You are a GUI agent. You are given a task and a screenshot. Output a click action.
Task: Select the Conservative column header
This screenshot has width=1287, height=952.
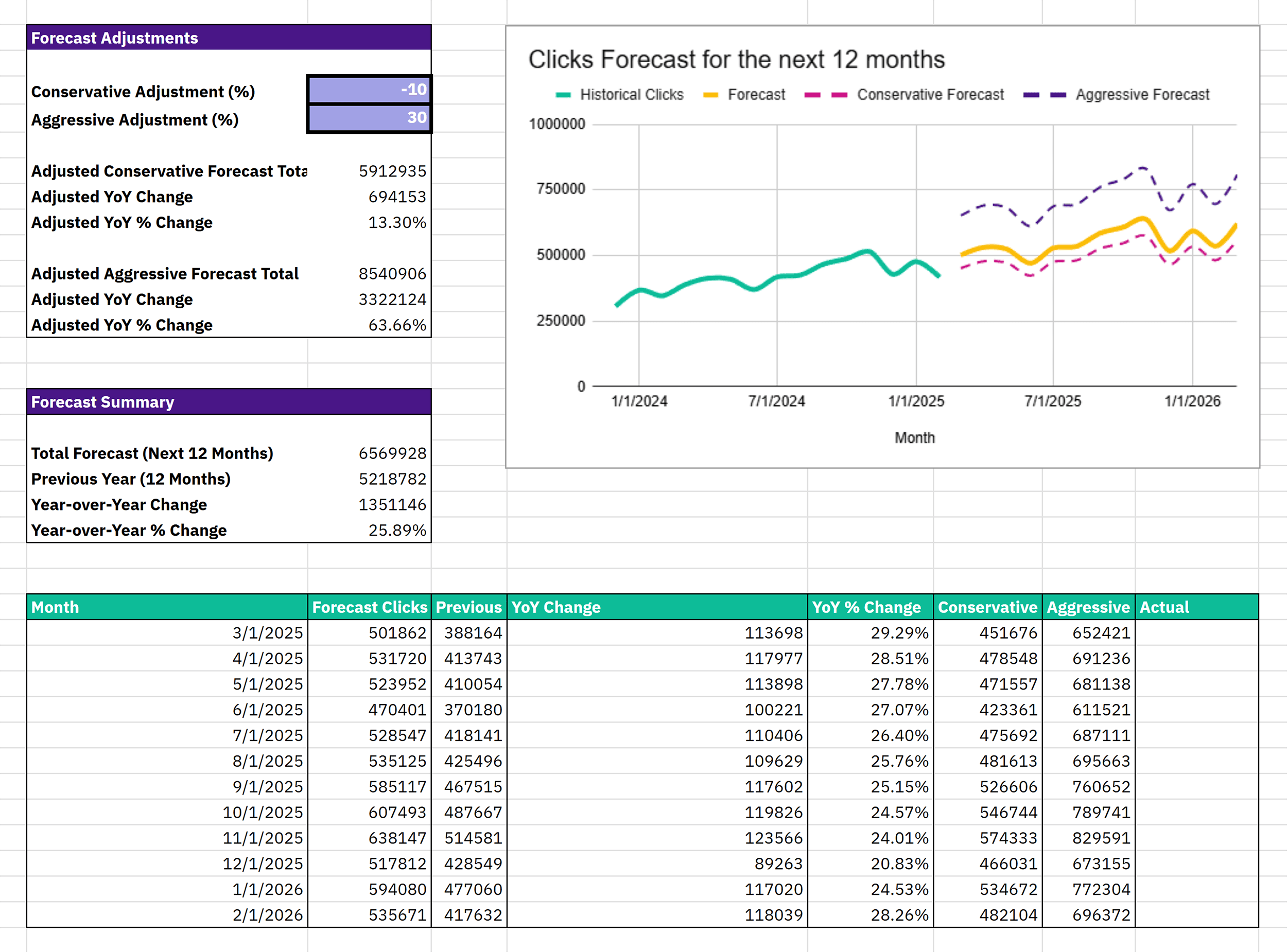pyautogui.click(x=987, y=607)
